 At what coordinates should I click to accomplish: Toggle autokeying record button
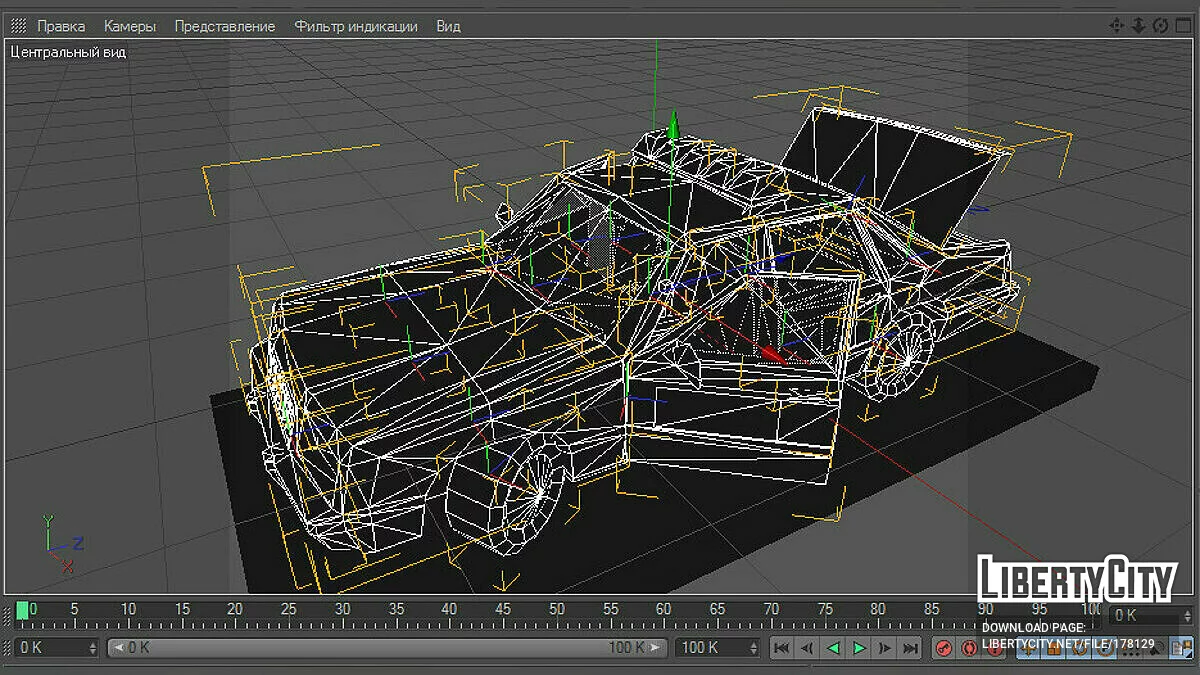point(968,648)
